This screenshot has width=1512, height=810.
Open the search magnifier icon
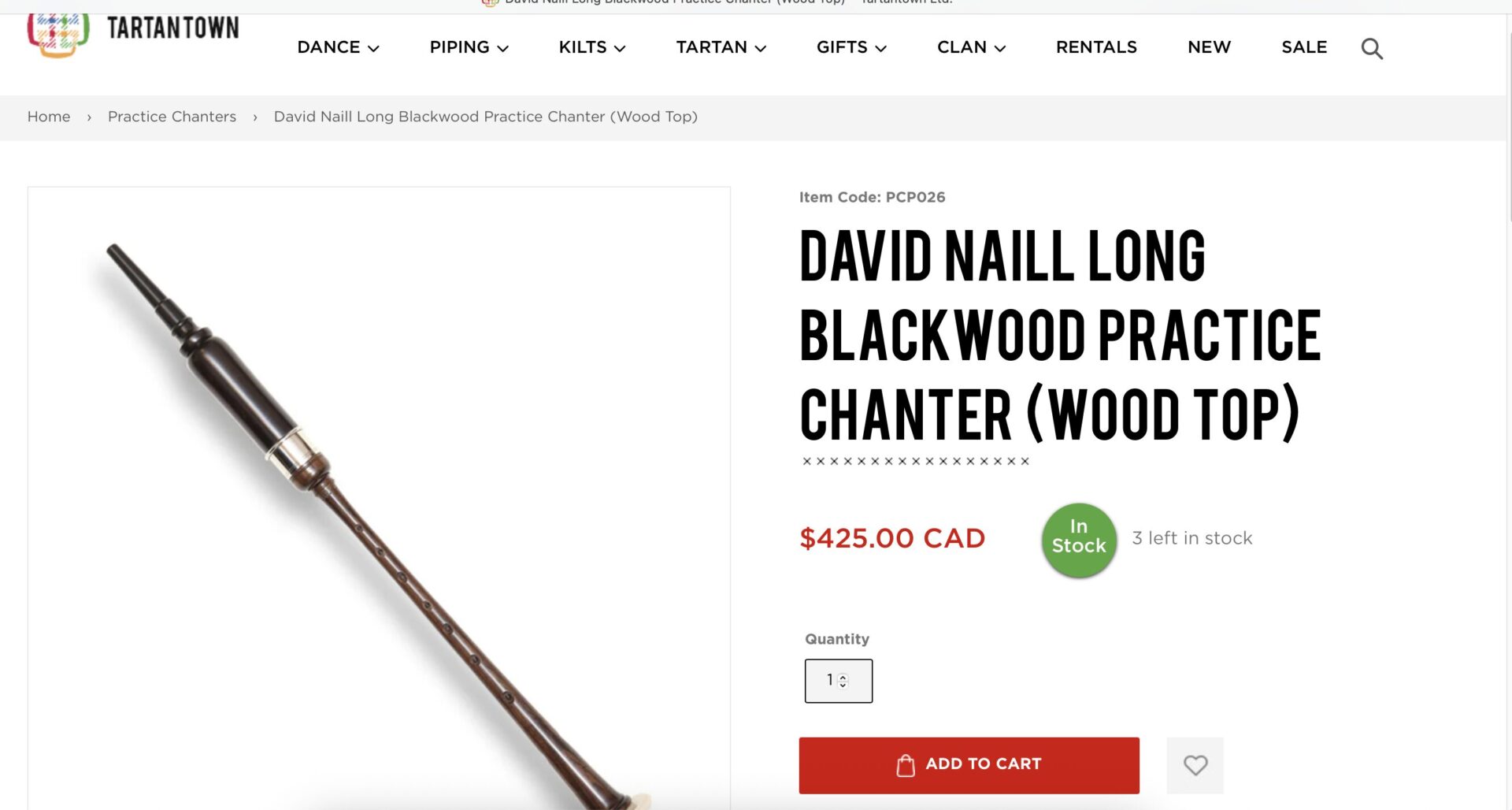[x=1371, y=49]
